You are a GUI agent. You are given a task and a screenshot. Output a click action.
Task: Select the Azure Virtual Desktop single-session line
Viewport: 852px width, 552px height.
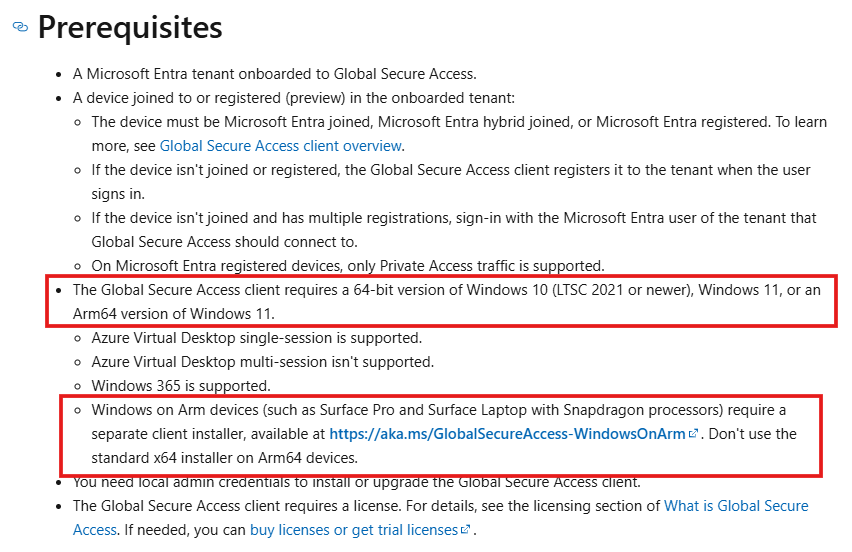click(256, 338)
